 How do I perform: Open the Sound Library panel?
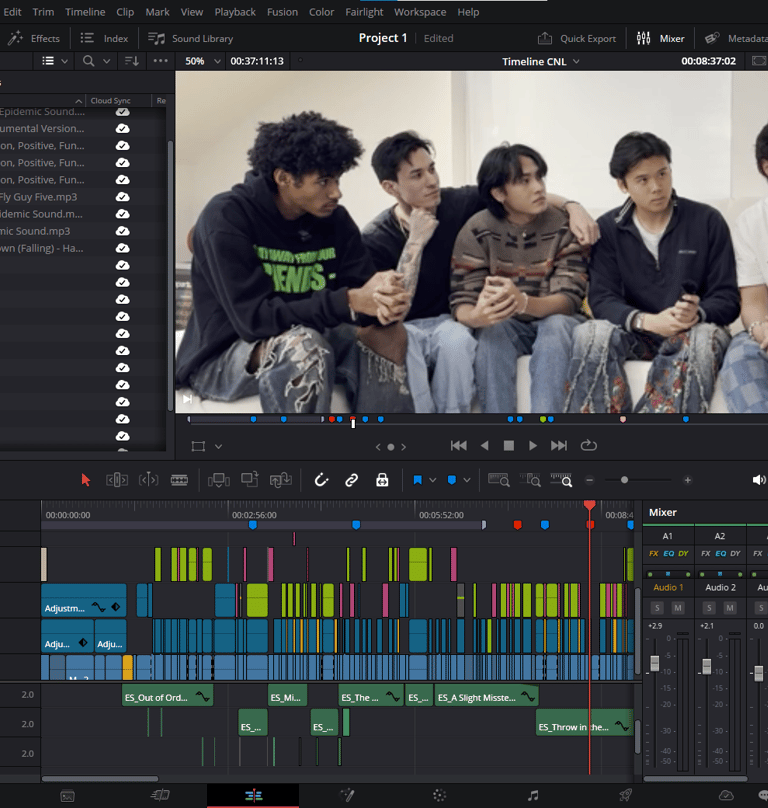[x=191, y=38]
